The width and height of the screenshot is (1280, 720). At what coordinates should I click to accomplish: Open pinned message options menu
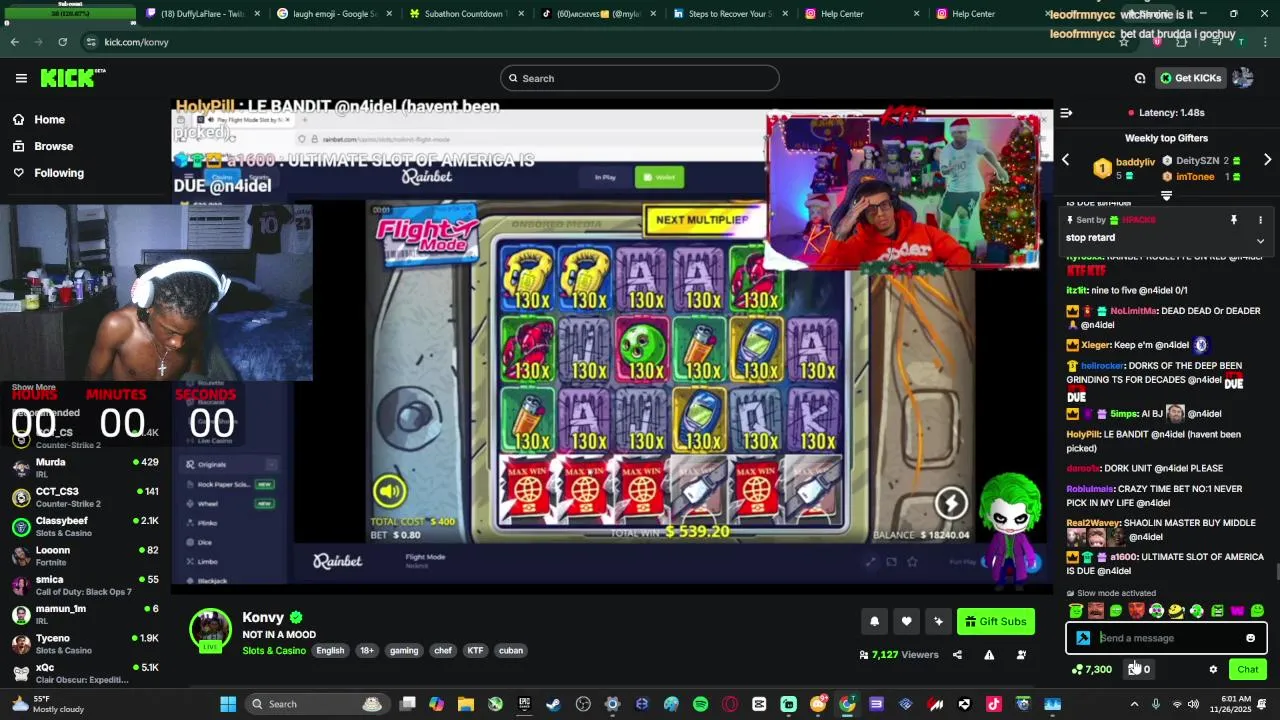click(1260, 220)
